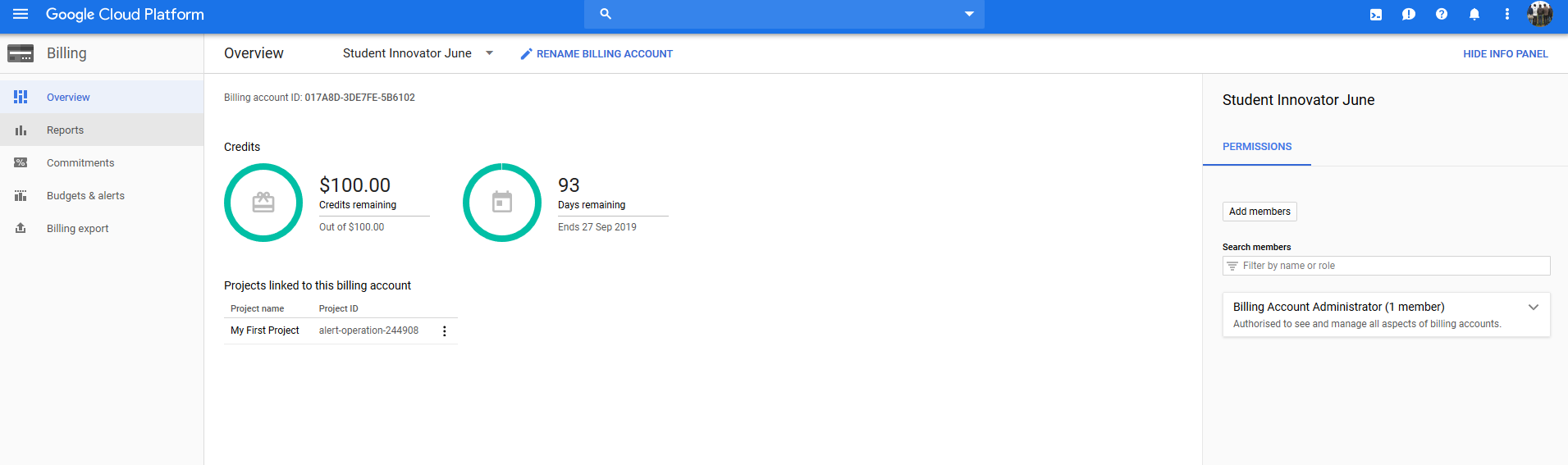
Task: Click HIDE INFO PANEL
Action: (x=1506, y=54)
